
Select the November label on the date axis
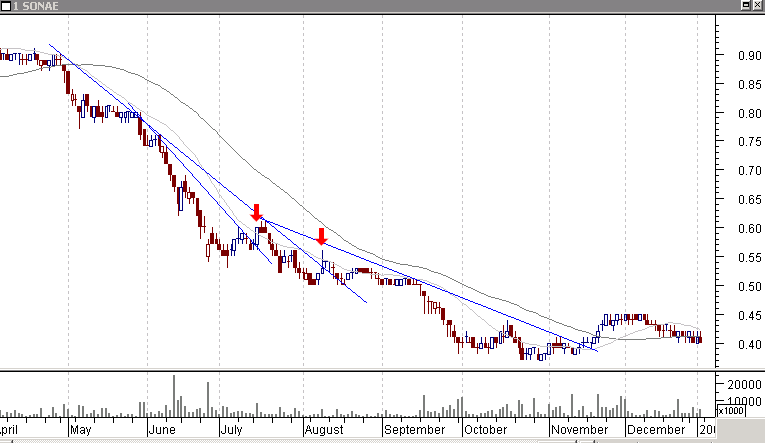580,430
